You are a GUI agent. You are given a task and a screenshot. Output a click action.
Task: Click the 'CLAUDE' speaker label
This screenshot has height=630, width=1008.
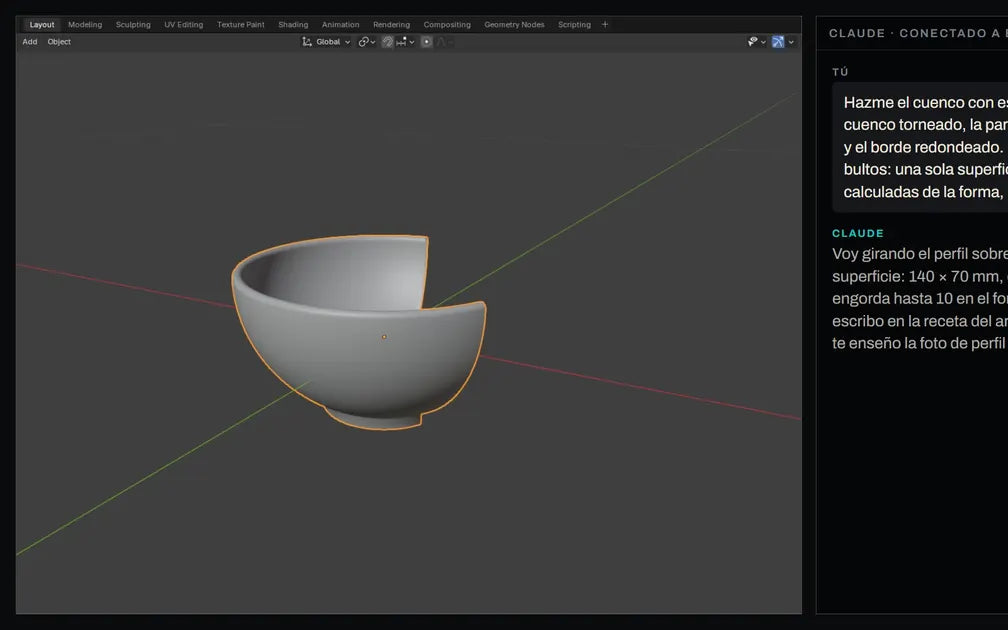click(858, 233)
